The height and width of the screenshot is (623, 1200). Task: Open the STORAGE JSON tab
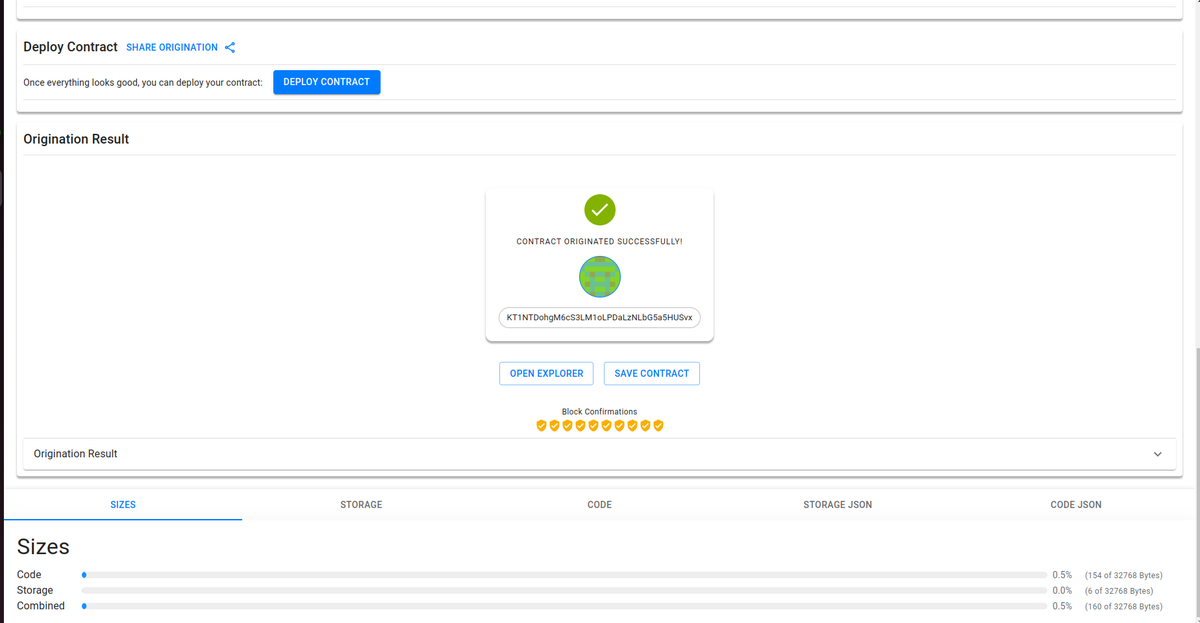click(838, 505)
